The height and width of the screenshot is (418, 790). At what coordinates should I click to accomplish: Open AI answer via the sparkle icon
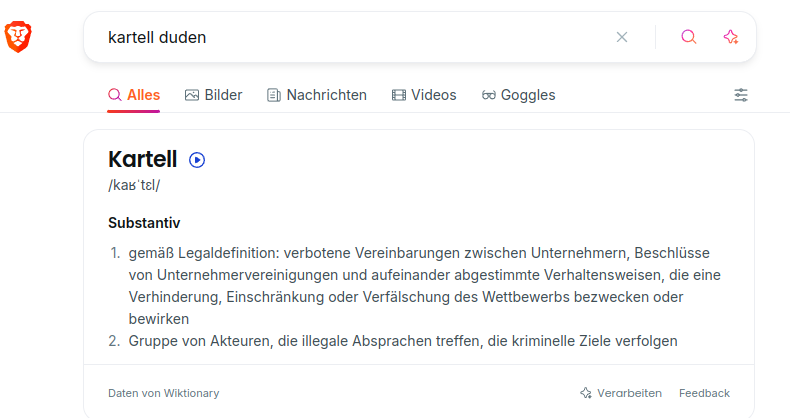click(x=731, y=37)
